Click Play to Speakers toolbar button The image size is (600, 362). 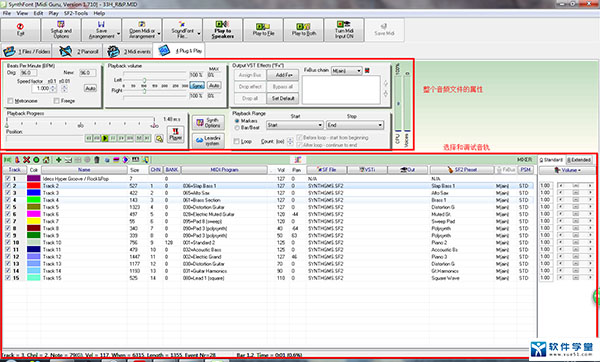[x=223, y=30]
